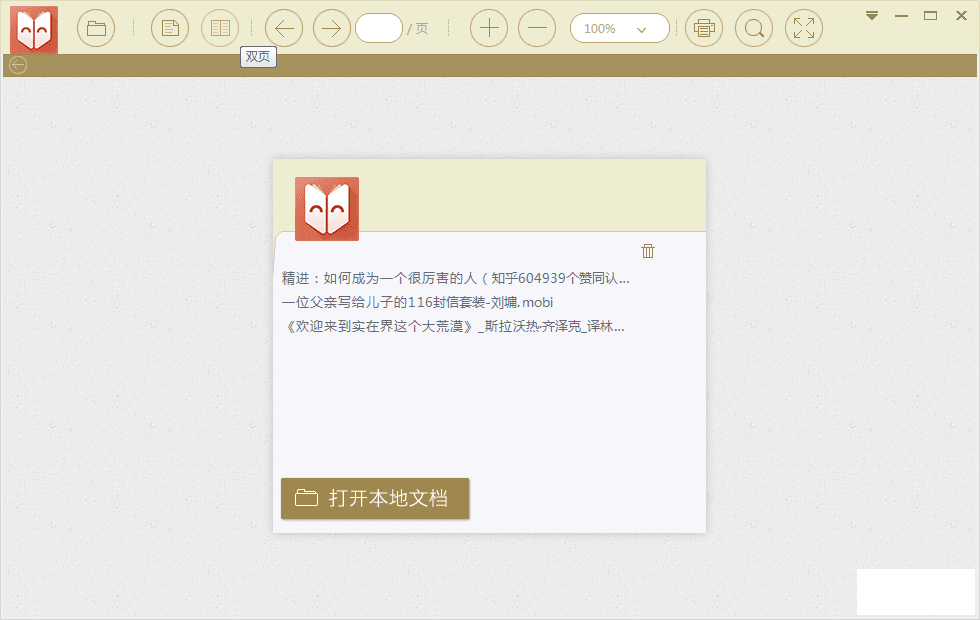Enter fullscreen mode with expand icon

point(804,28)
